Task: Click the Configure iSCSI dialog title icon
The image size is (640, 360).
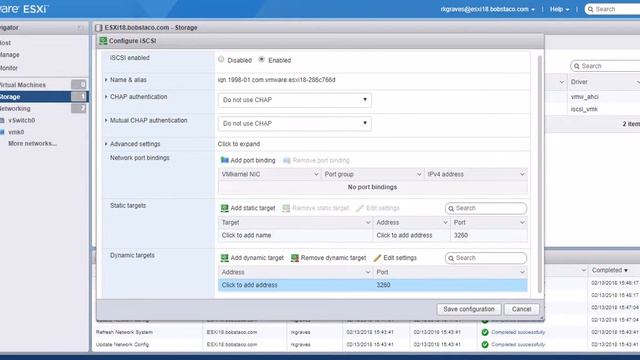Action: [103, 41]
